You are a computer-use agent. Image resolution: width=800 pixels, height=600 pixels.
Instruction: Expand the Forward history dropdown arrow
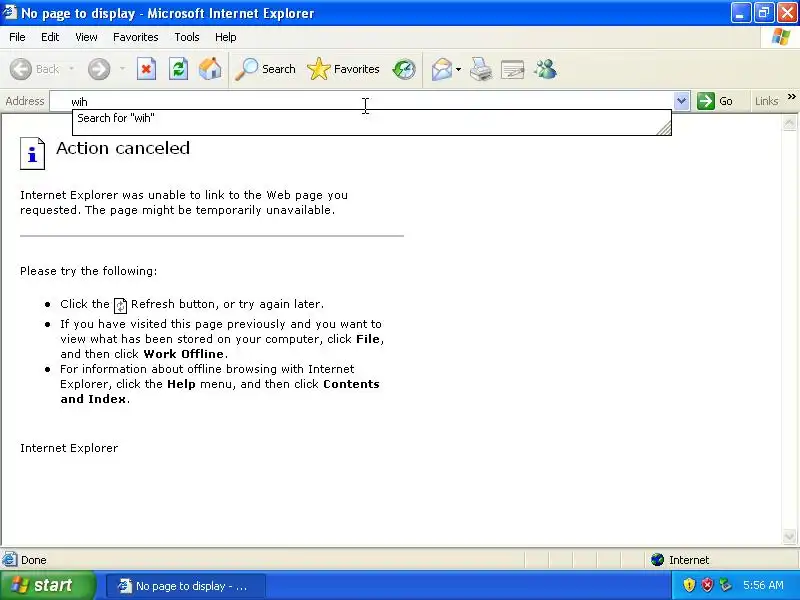point(122,69)
